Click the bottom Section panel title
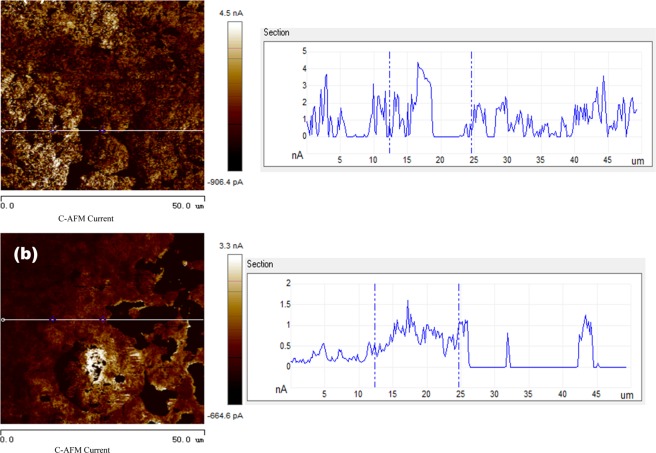This screenshot has width=656, height=453. click(x=262, y=265)
